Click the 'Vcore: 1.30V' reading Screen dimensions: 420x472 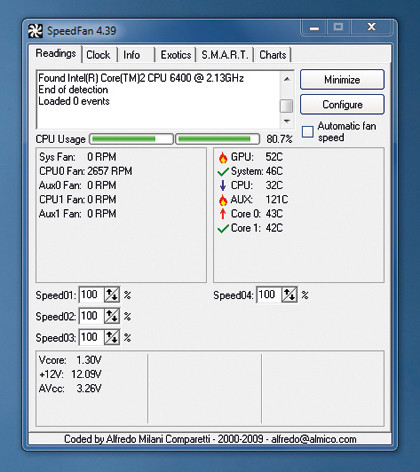(70, 360)
